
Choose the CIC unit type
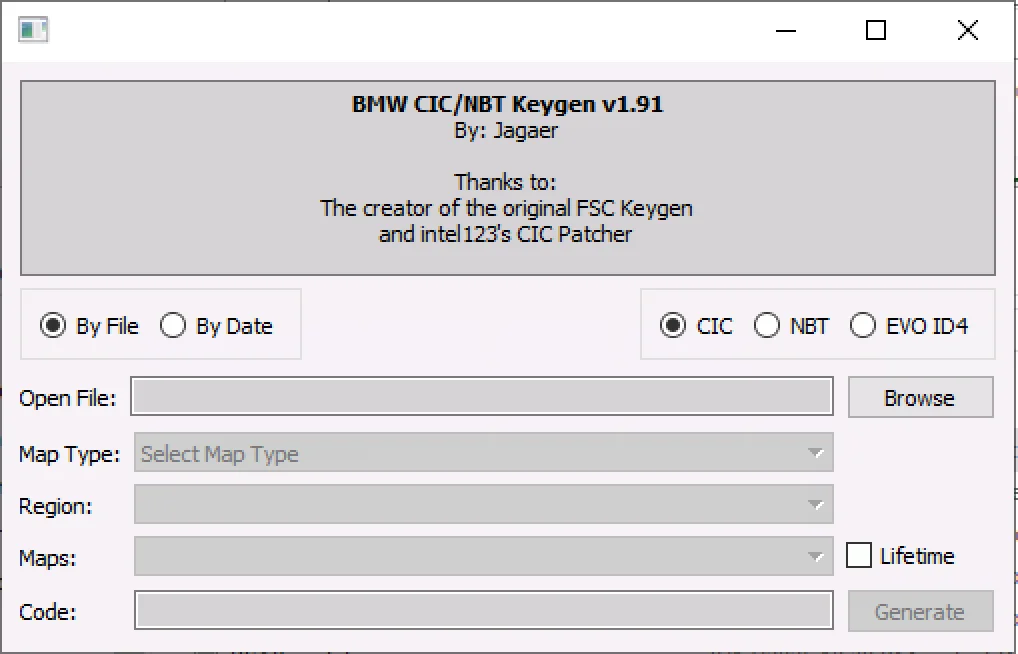pos(675,326)
